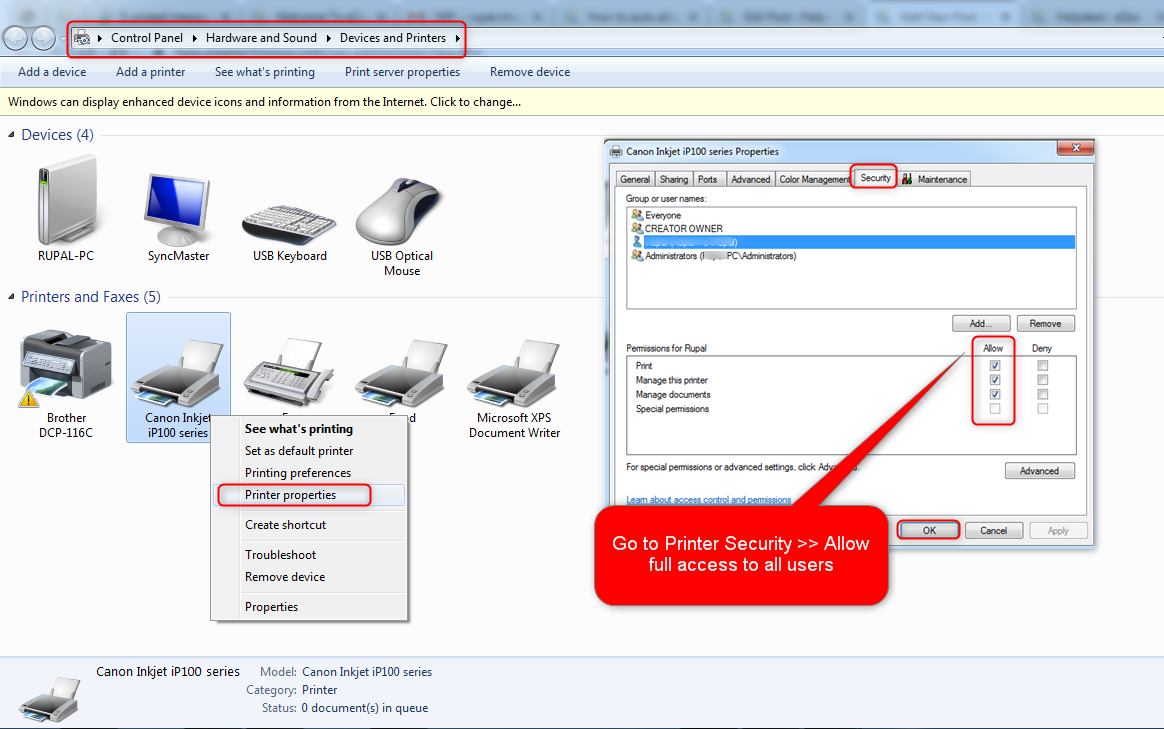
Task: Collapse the Printers and Faxes (5) group
Action: pyautogui.click(x=11, y=296)
